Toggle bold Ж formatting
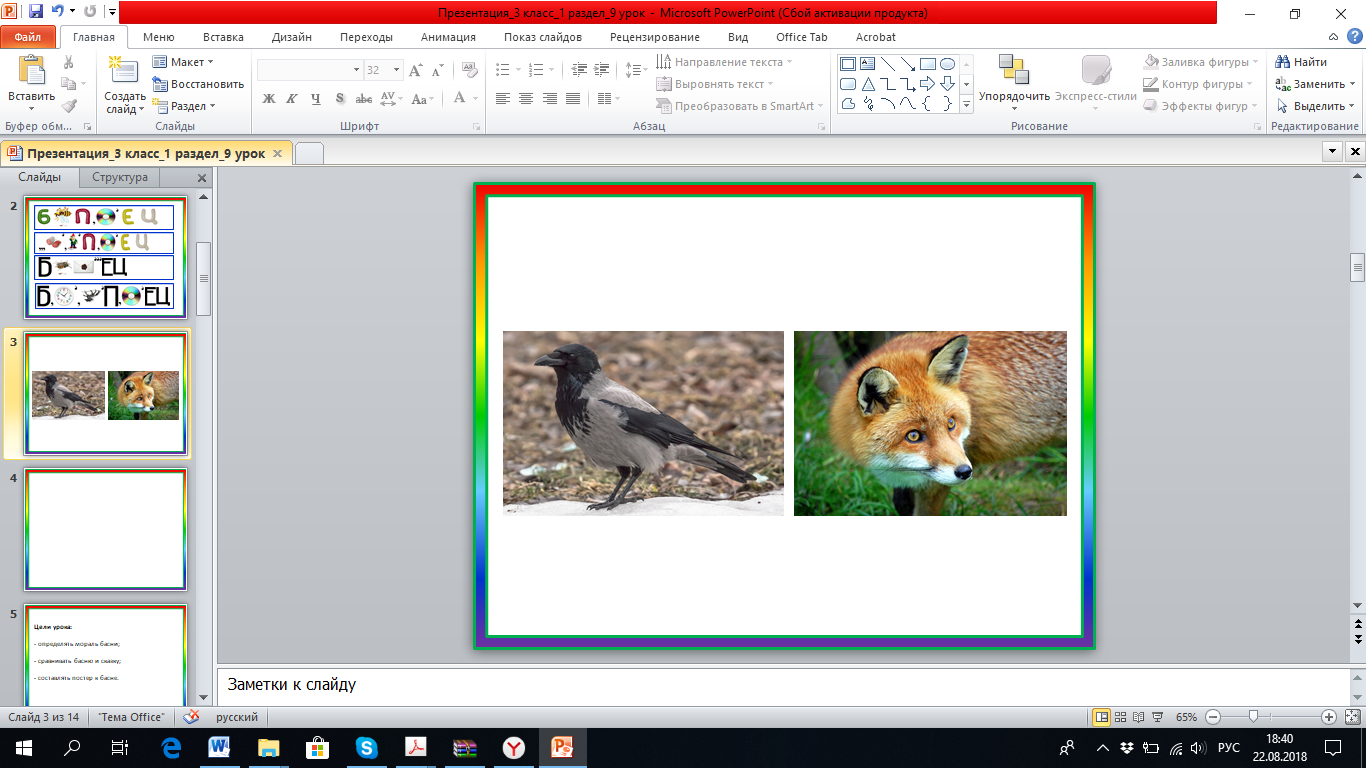1366x768 pixels. [268, 99]
